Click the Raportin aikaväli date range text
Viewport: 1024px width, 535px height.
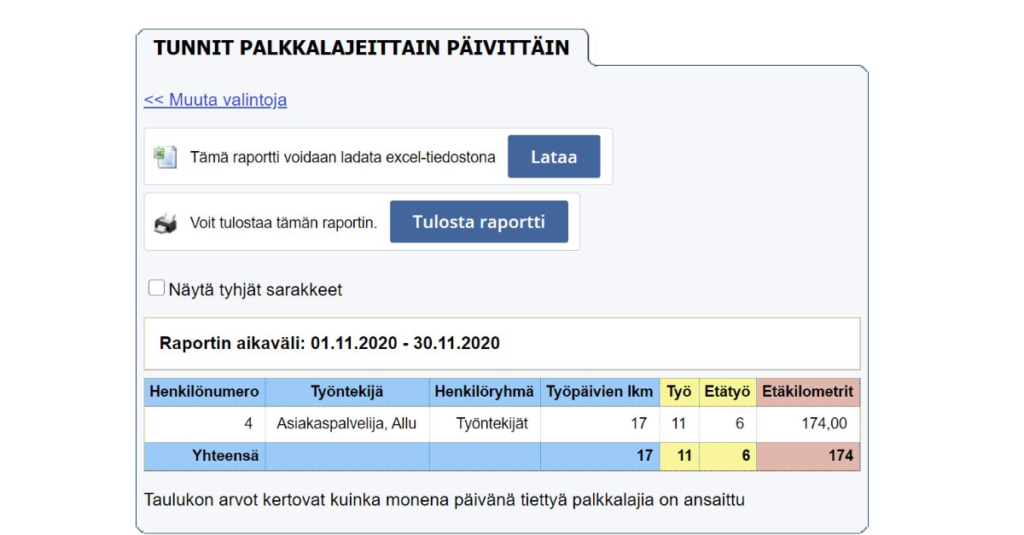click(x=329, y=344)
